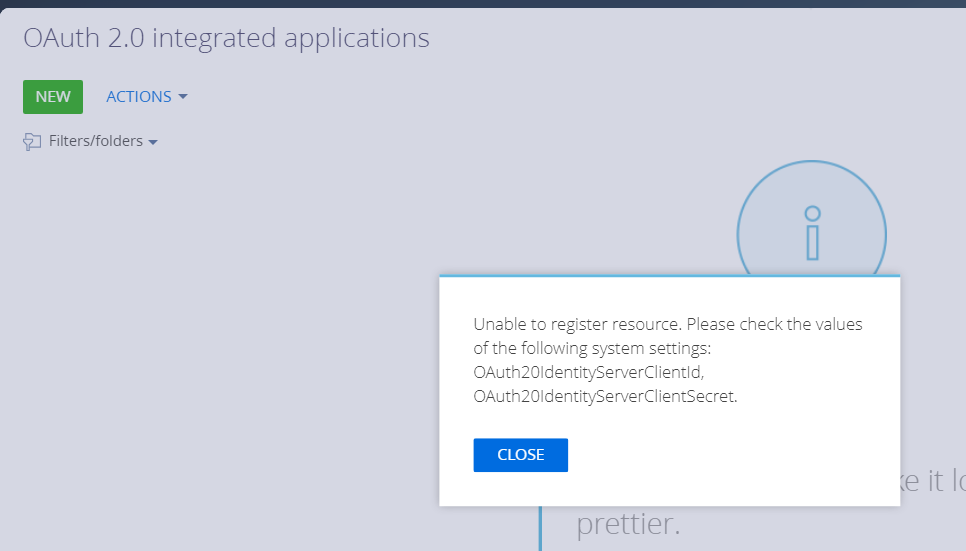The image size is (966, 551).
Task: Click the letter i inside the info circle
Action: tap(813, 232)
